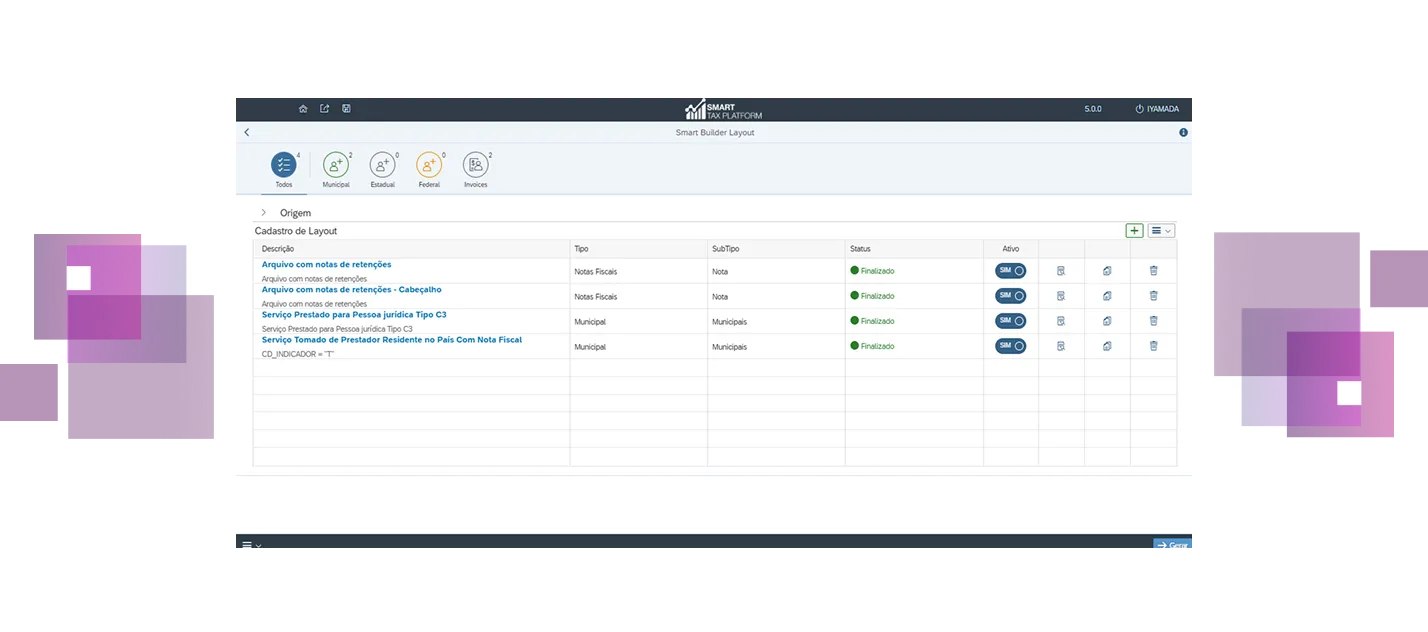Click the save icon in the top bar
The height and width of the screenshot is (632, 1428).
(x=346, y=109)
